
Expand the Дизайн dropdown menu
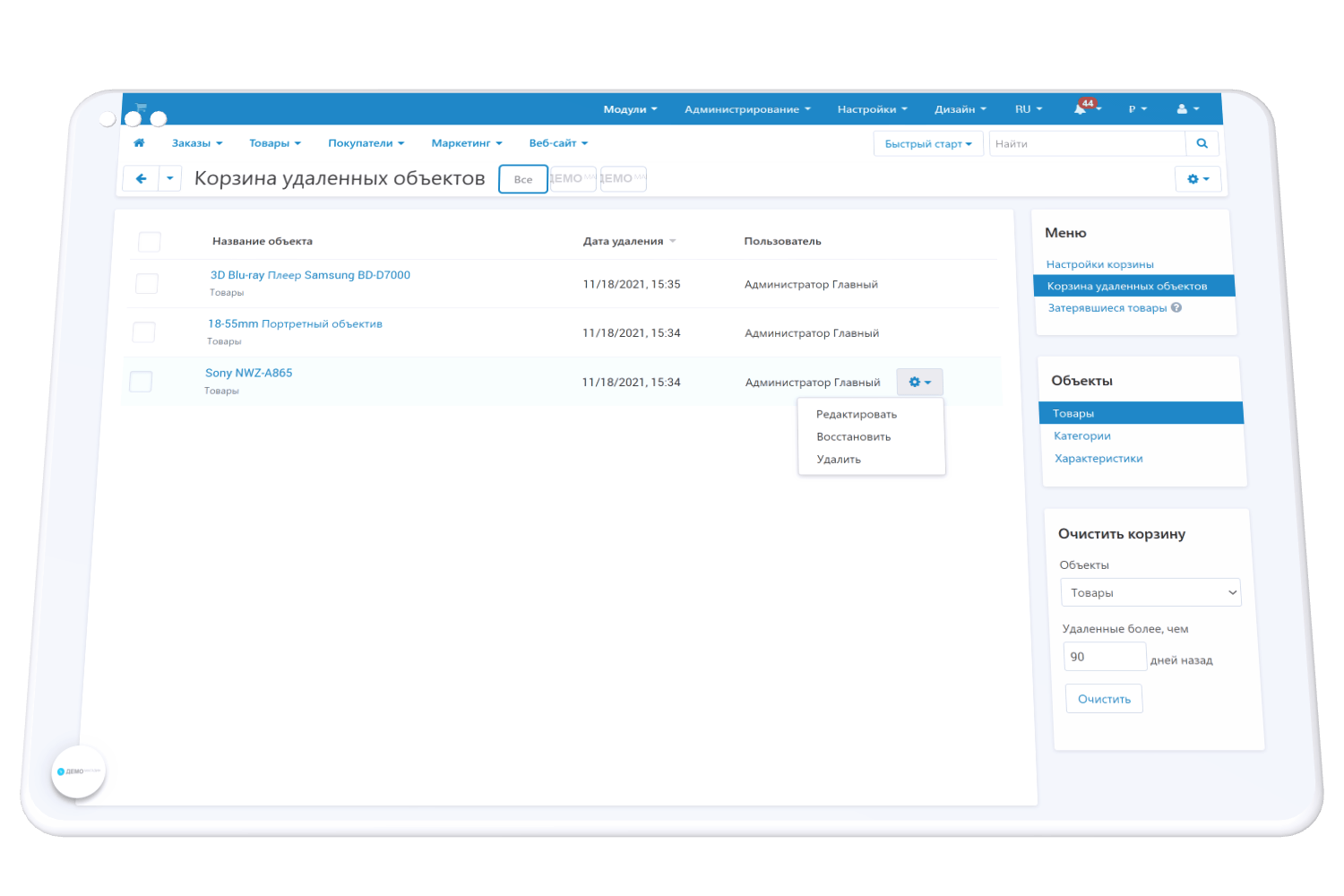(x=960, y=109)
